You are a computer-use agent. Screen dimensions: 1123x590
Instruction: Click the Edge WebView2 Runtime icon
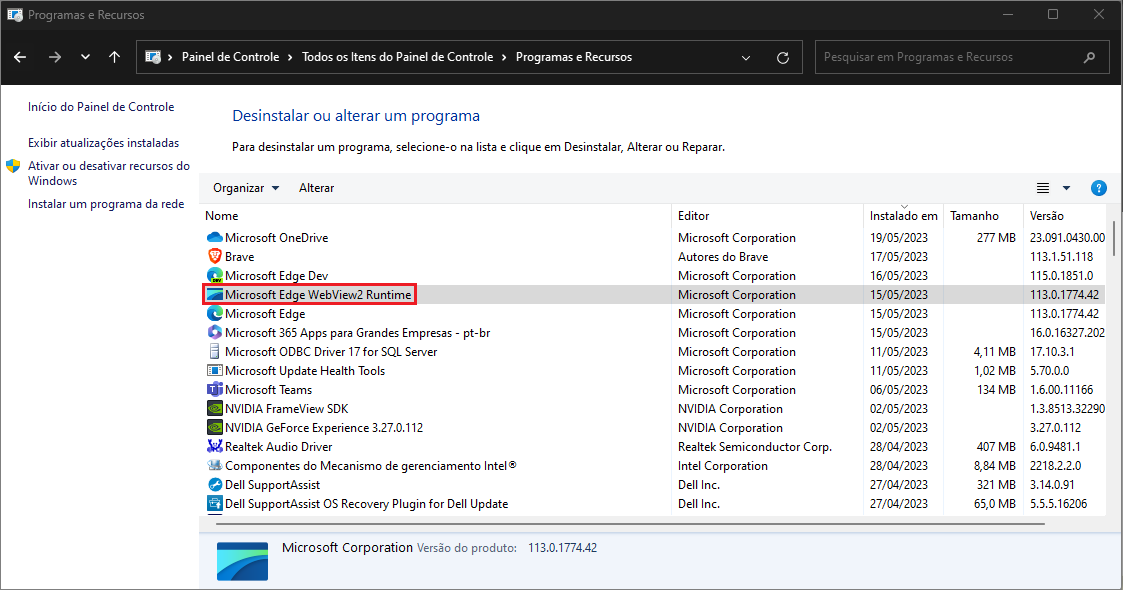214,294
